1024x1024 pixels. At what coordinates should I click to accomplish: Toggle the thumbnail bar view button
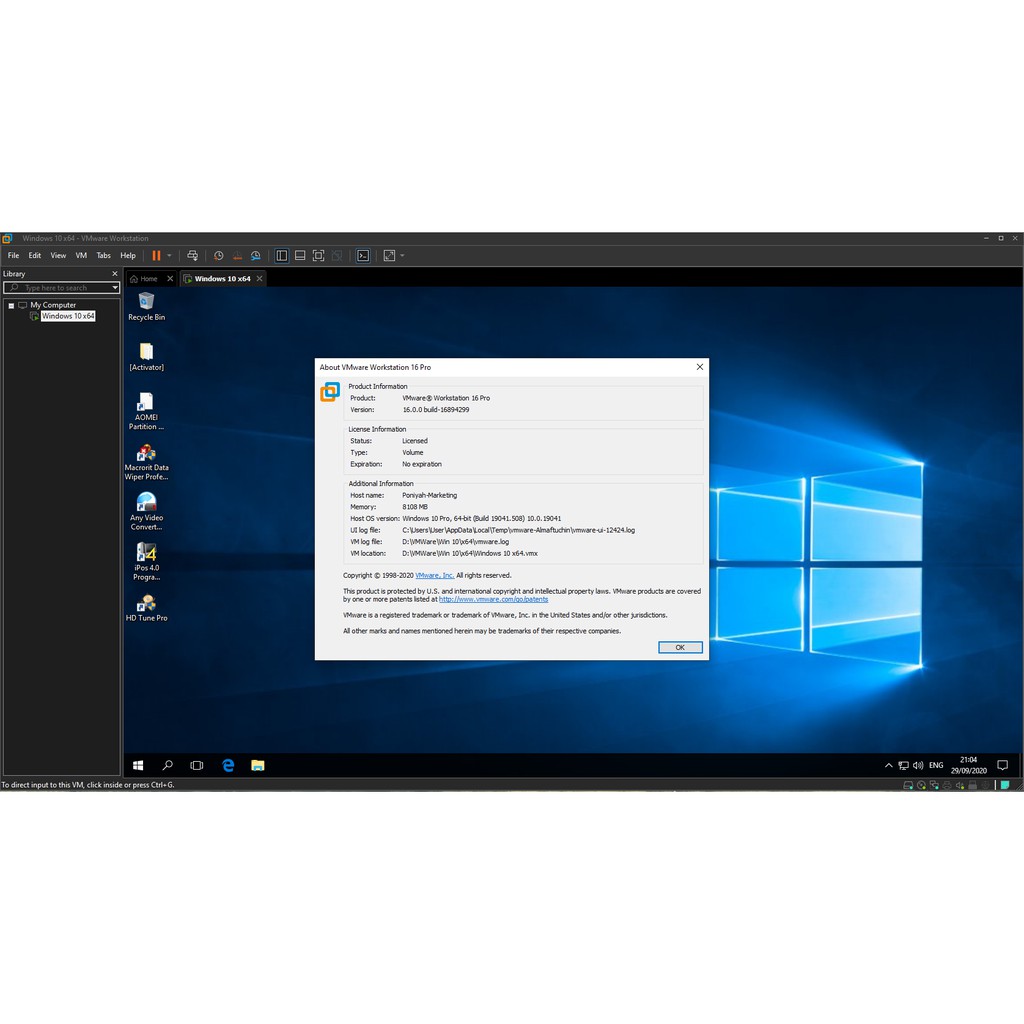point(300,256)
